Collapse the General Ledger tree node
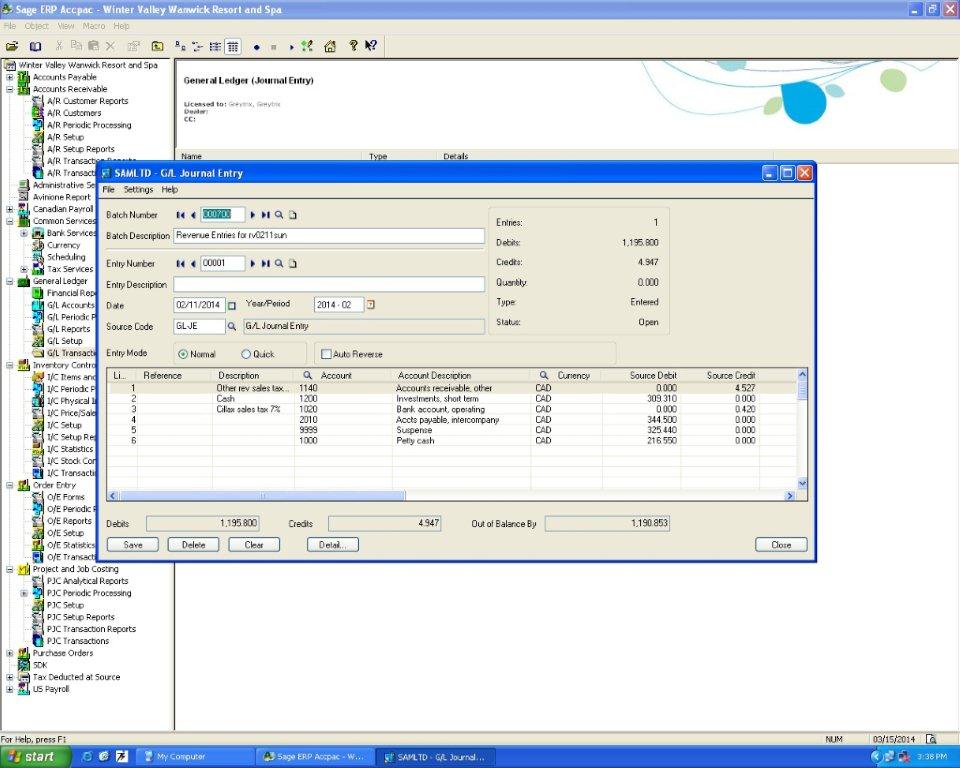Viewport: 960px width, 768px height. (10, 281)
